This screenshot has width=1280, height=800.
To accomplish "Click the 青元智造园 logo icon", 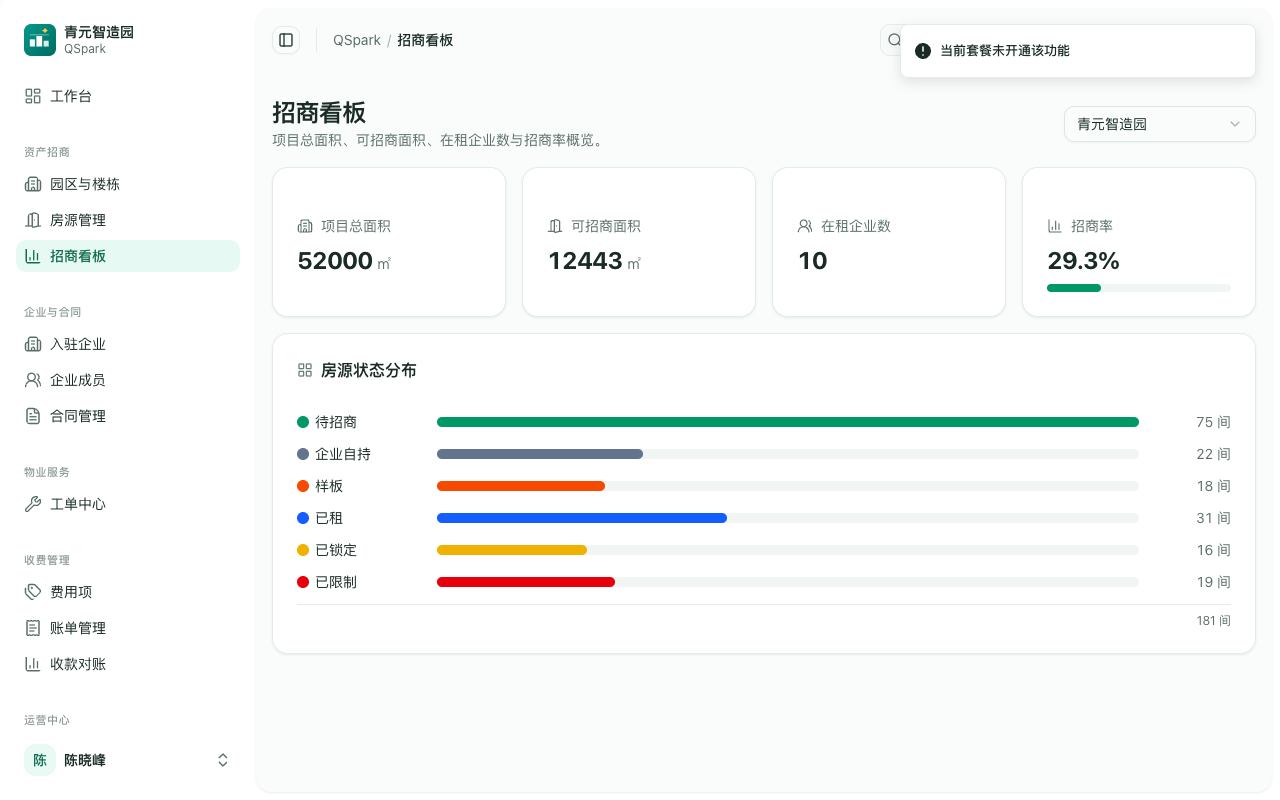I will point(40,40).
